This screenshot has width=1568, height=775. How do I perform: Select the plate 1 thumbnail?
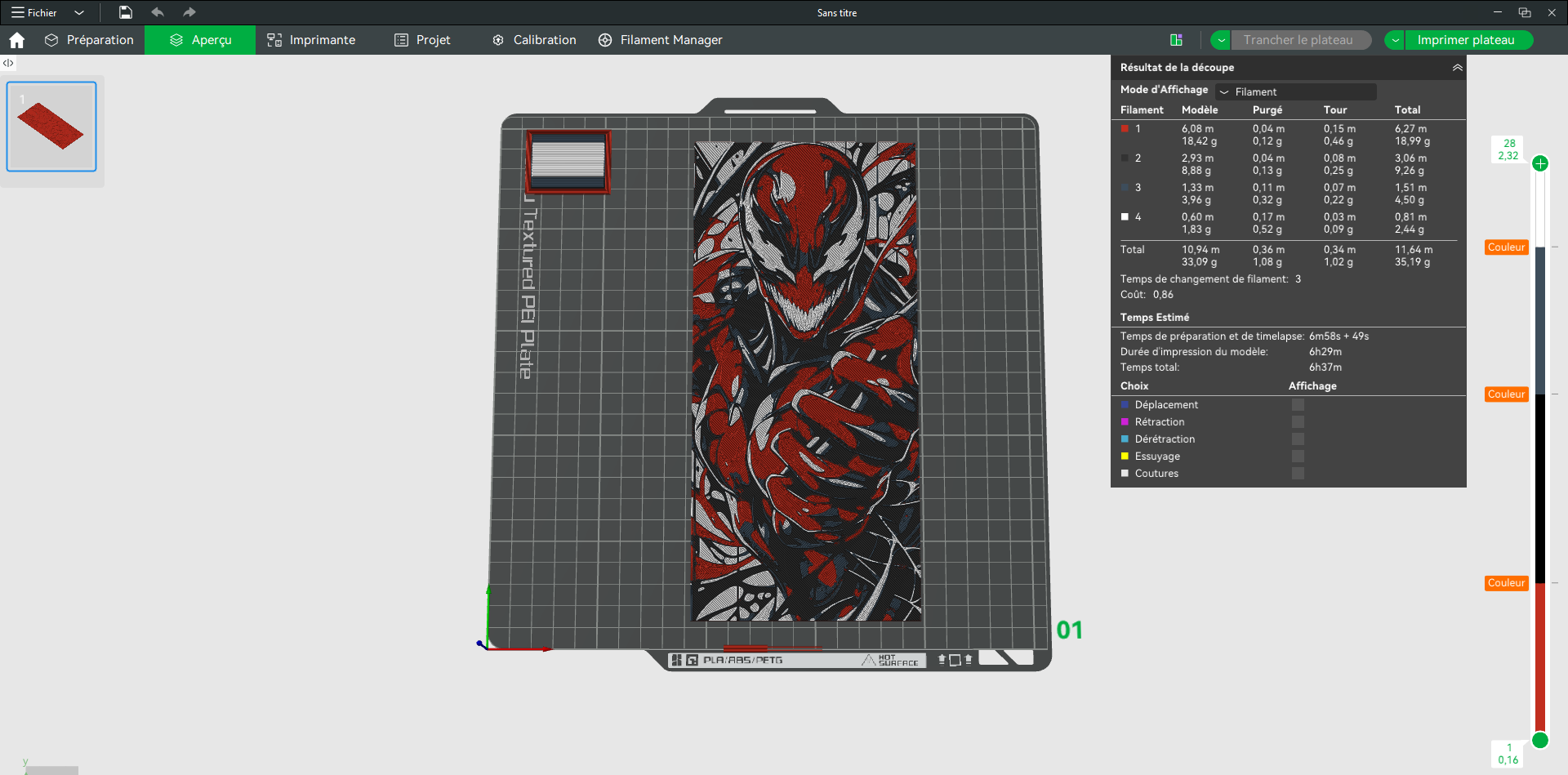pos(51,127)
